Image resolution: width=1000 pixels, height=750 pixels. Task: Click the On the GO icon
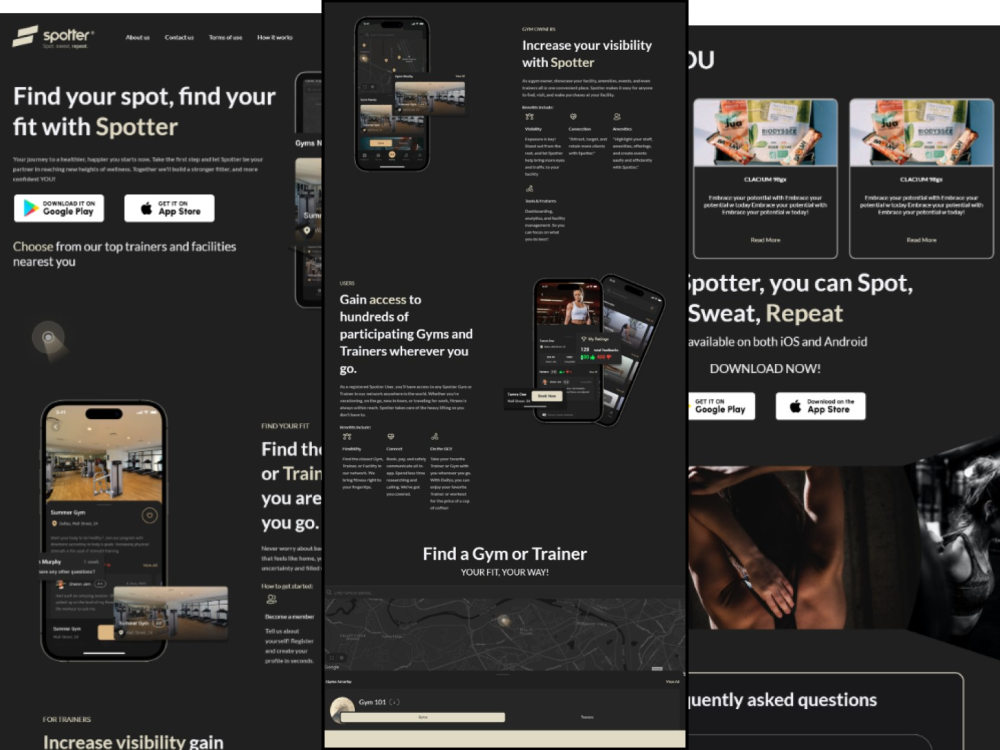pos(434,437)
